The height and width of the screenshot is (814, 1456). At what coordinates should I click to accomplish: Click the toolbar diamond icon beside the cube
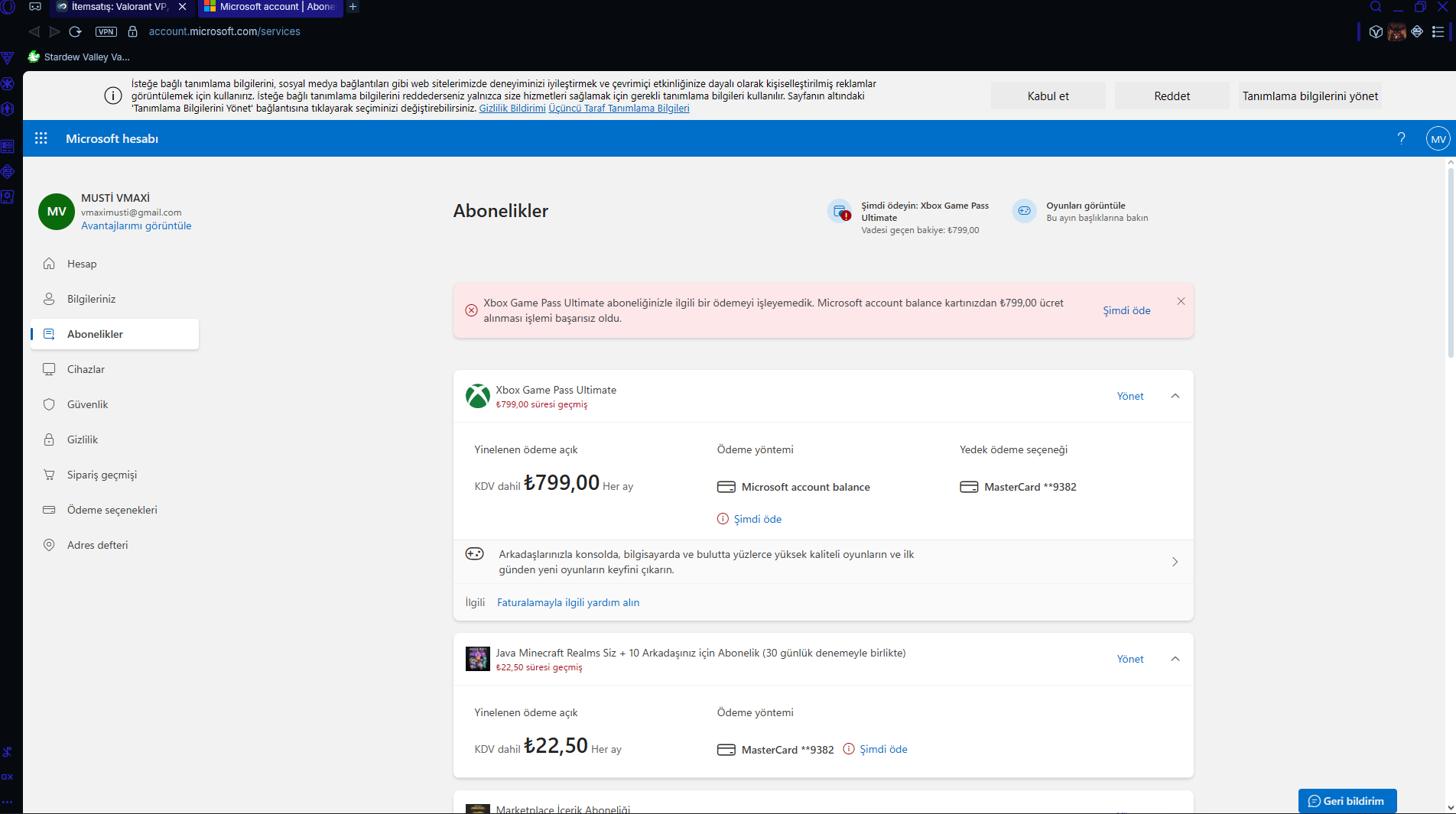coord(1417,31)
